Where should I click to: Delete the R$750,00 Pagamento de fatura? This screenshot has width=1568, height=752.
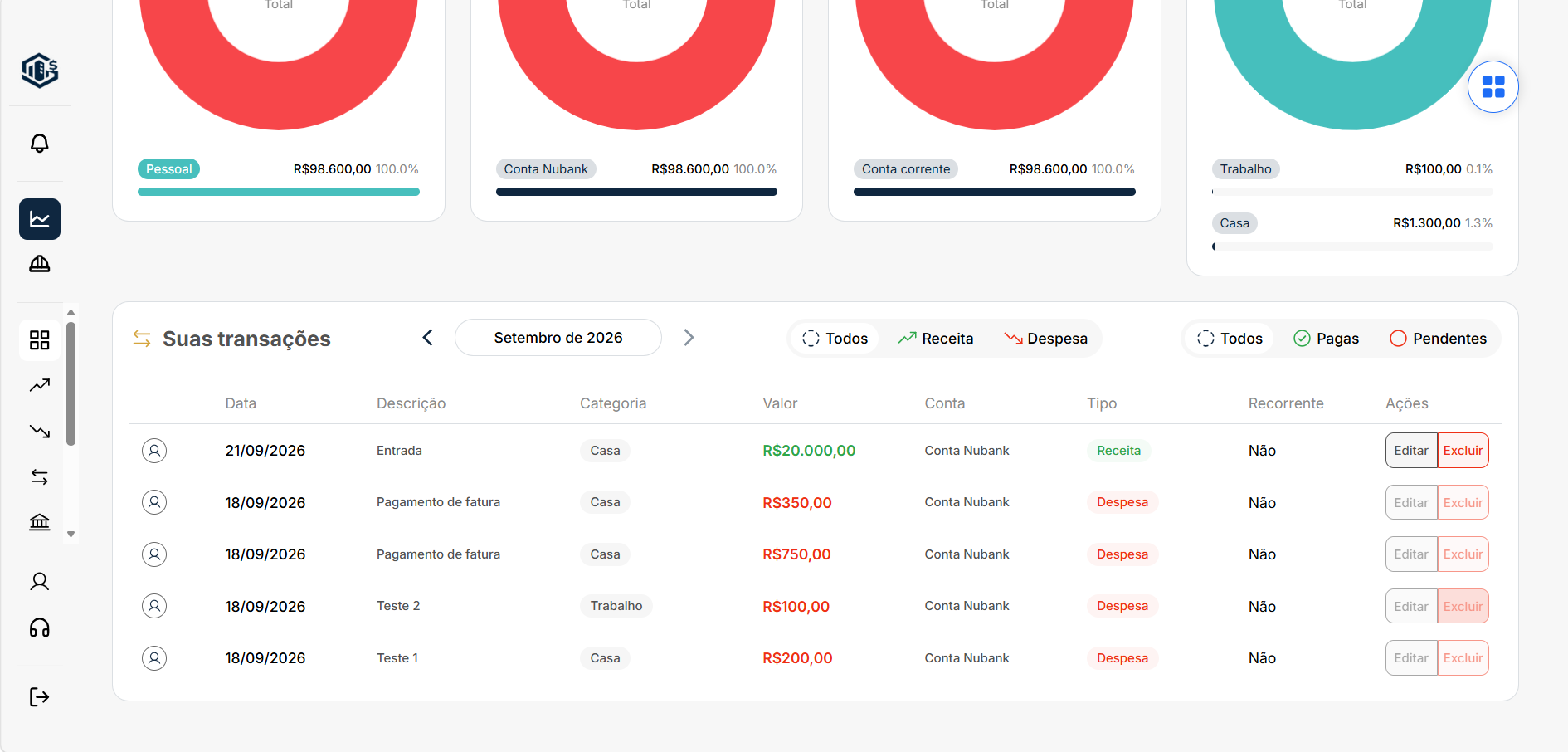click(1463, 554)
